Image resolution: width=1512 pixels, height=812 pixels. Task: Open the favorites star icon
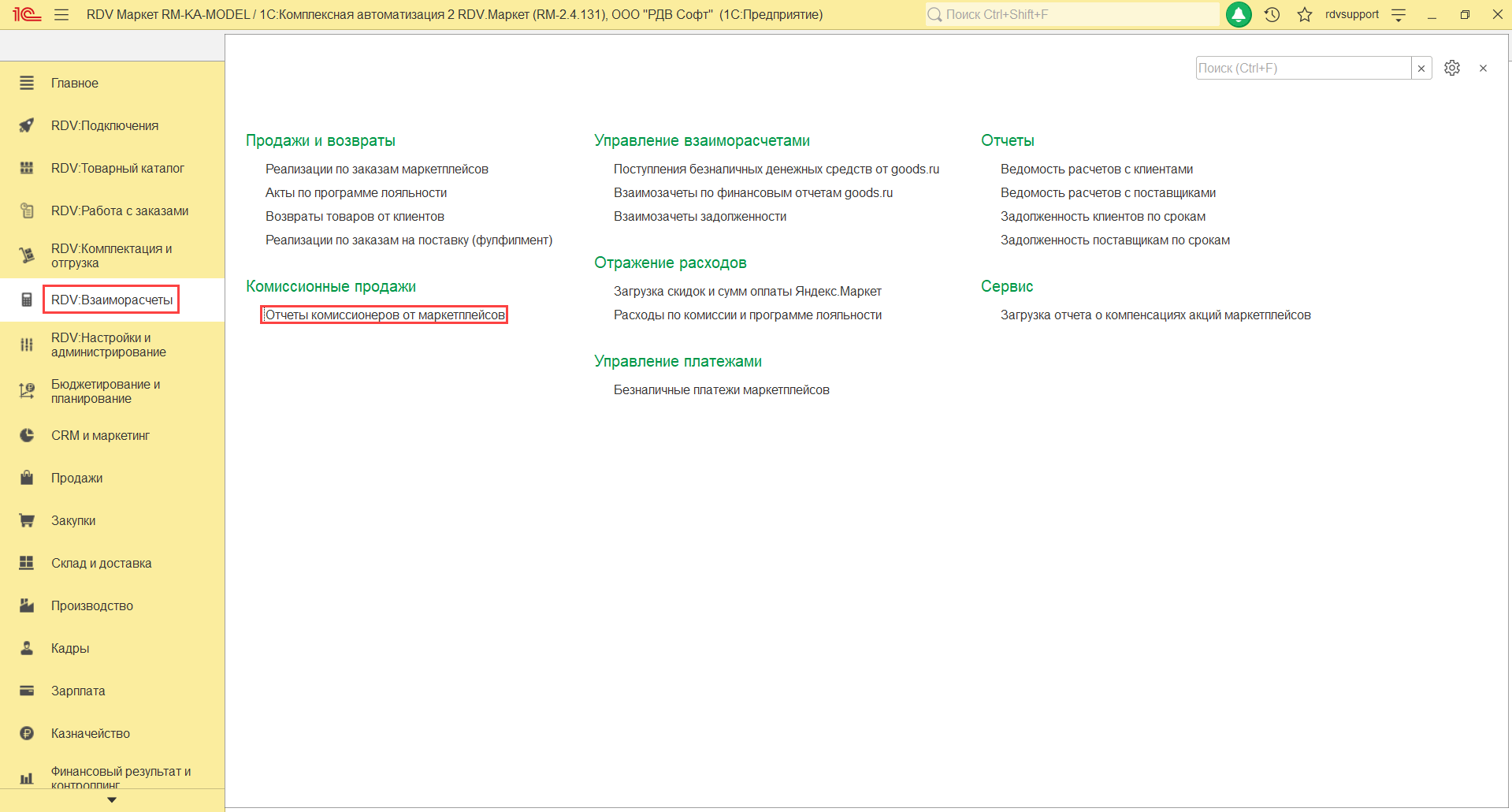click(1305, 14)
